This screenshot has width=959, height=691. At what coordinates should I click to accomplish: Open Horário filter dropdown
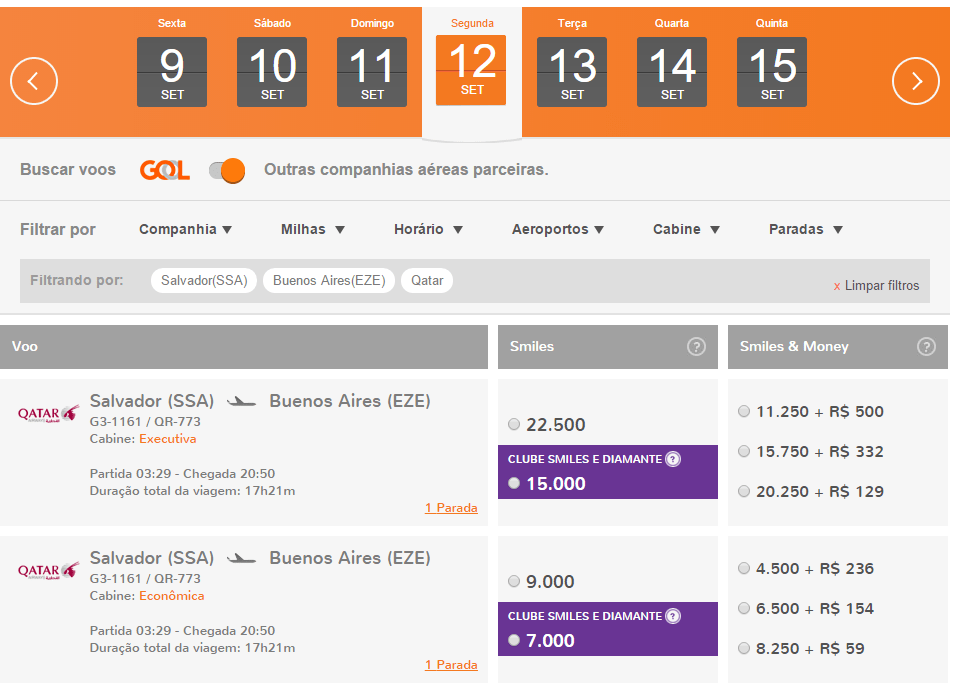(x=428, y=229)
